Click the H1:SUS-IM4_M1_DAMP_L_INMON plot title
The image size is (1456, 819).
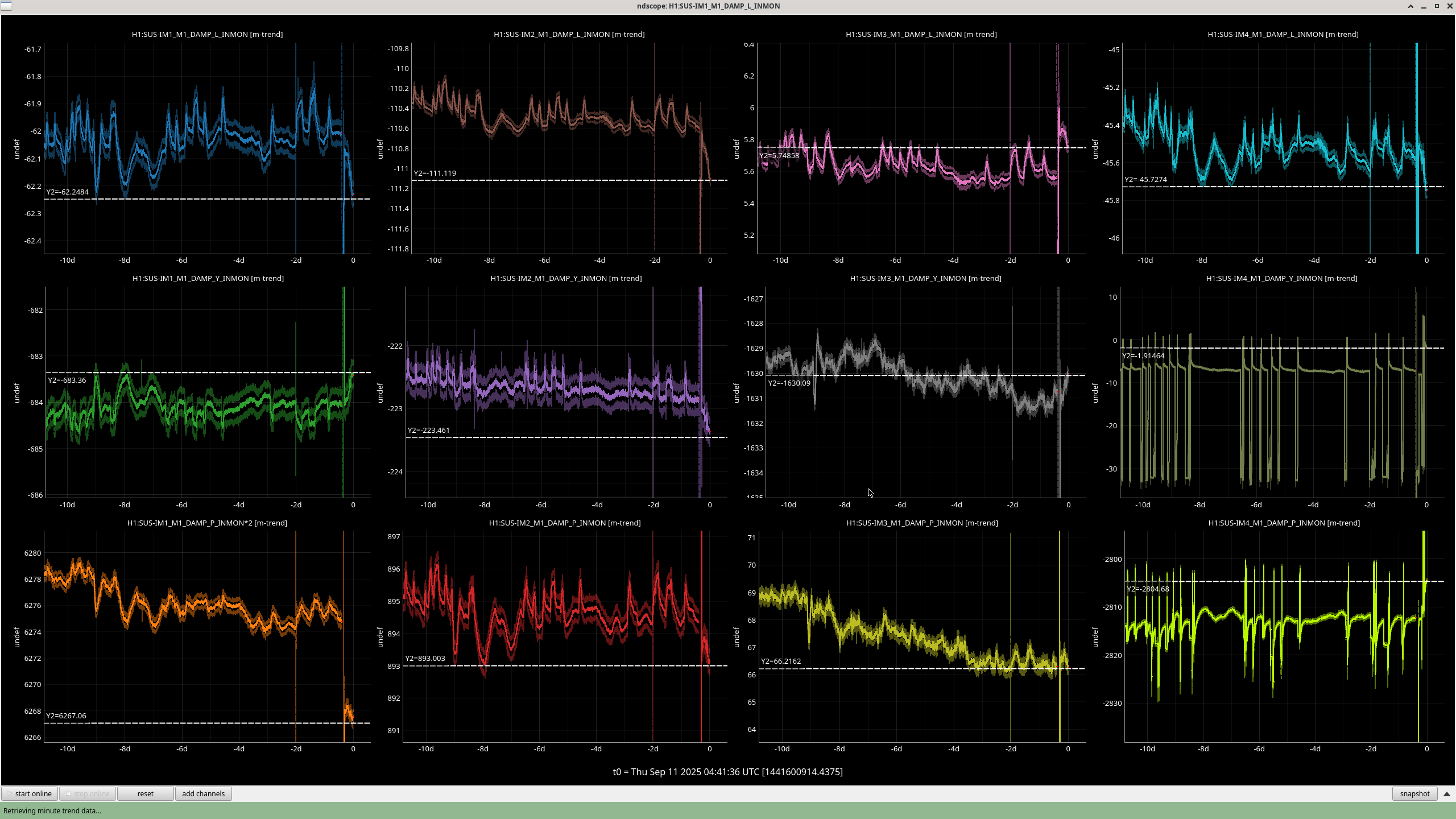tap(1283, 34)
